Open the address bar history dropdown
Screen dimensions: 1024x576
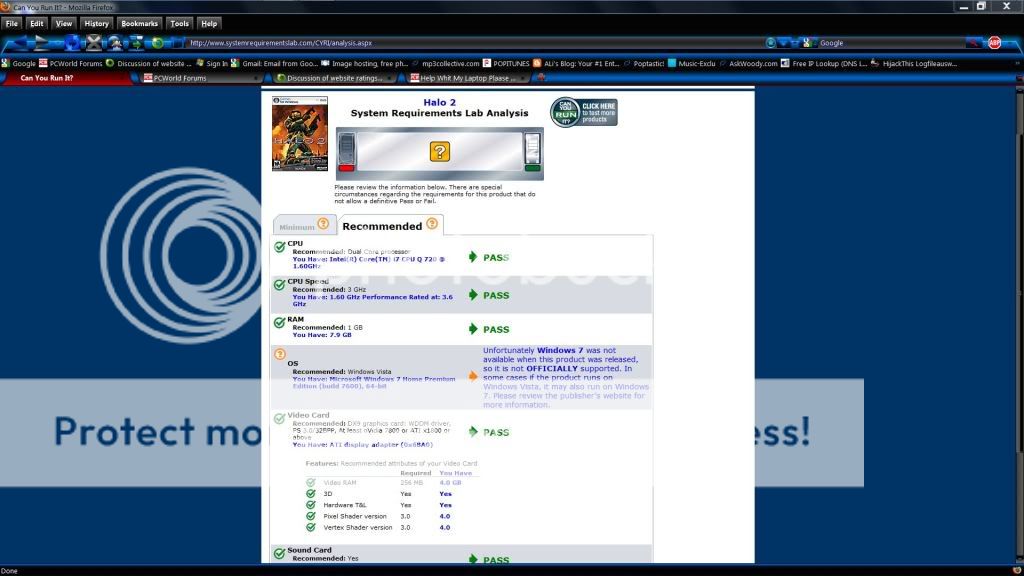tap(785, 43)
